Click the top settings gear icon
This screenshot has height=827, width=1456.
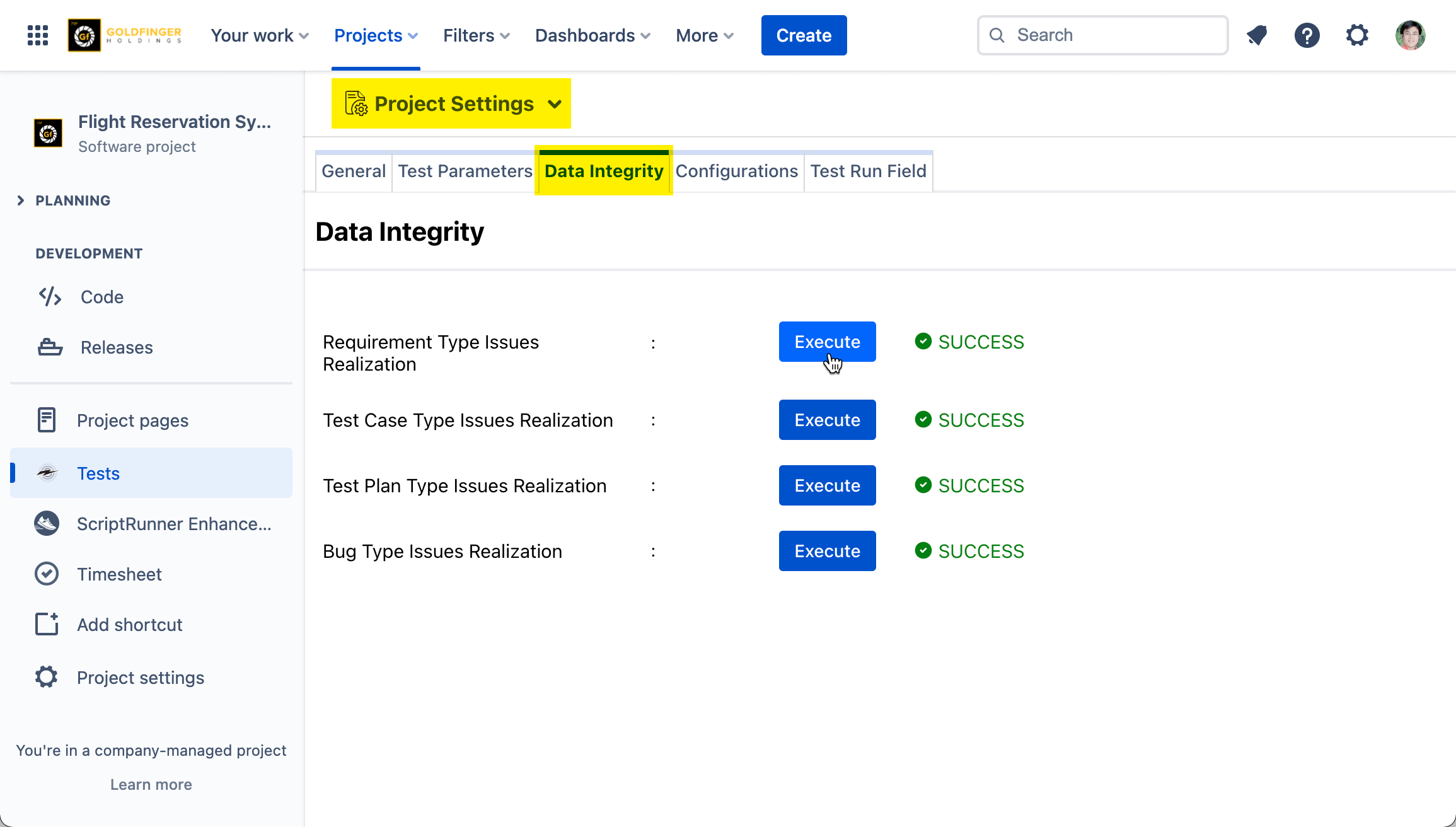pos(1357,35)
